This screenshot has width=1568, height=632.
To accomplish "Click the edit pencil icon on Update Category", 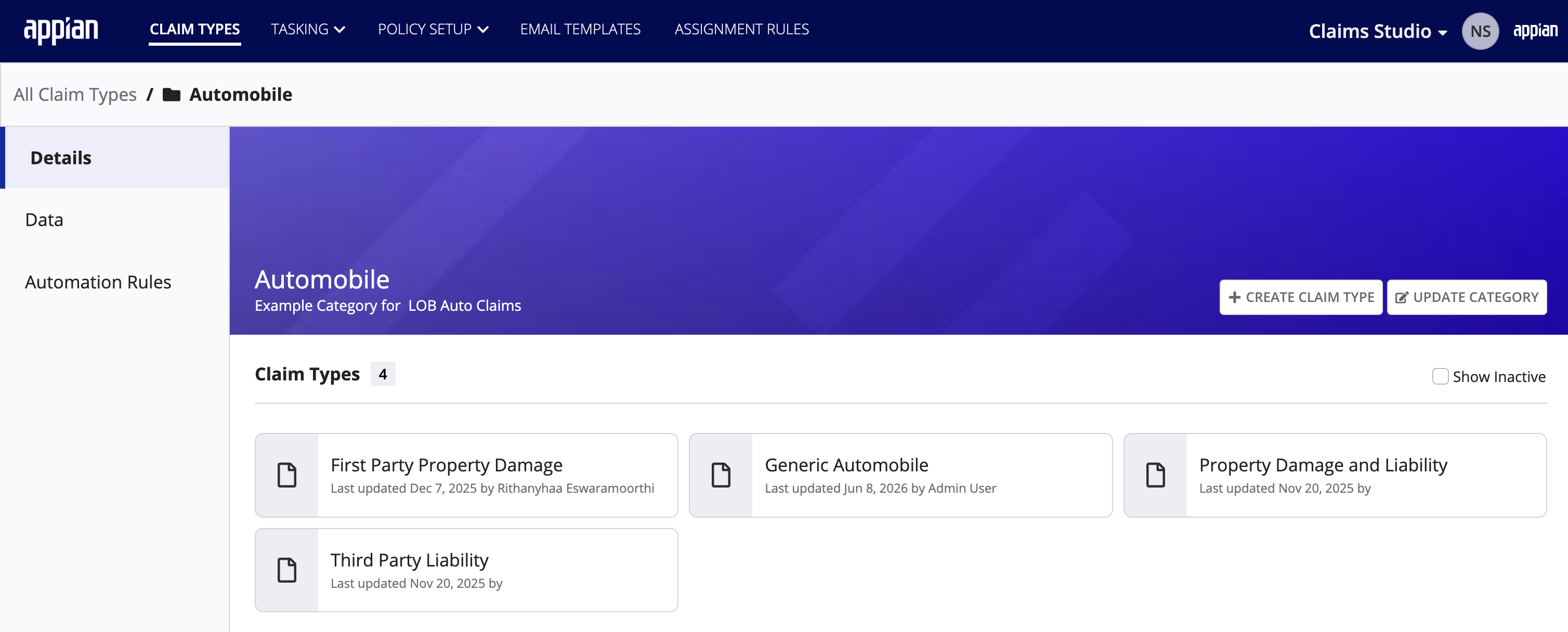I will (1401, 297).
